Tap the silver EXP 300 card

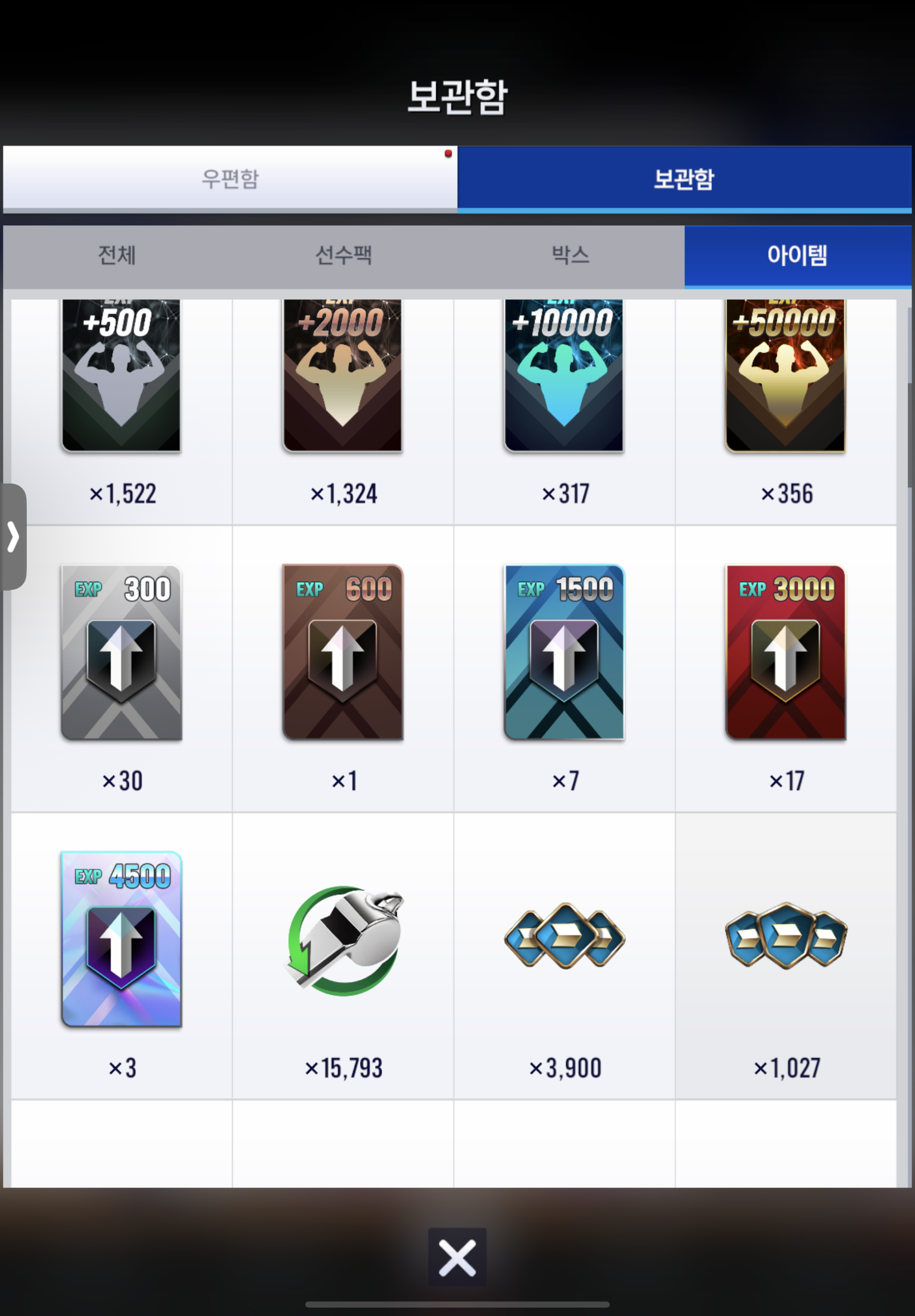(121, 652)
